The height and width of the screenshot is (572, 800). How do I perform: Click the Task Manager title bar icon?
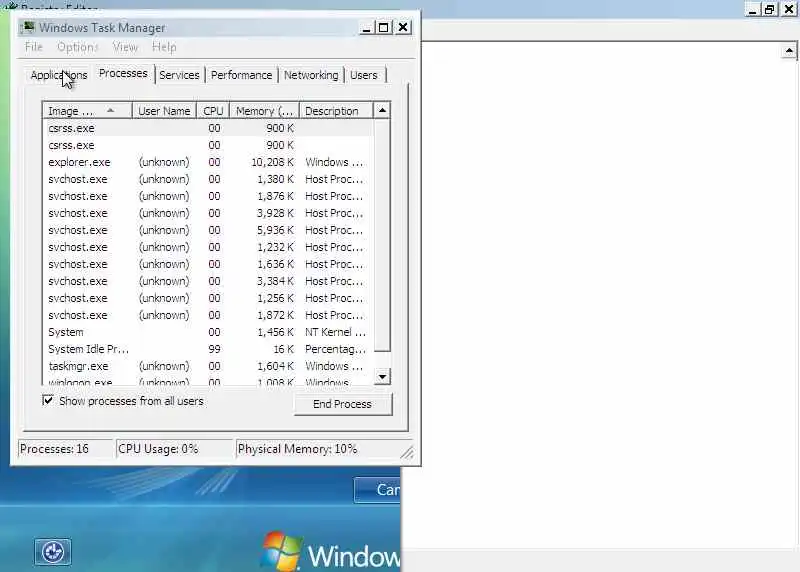[x=28, y=27]
